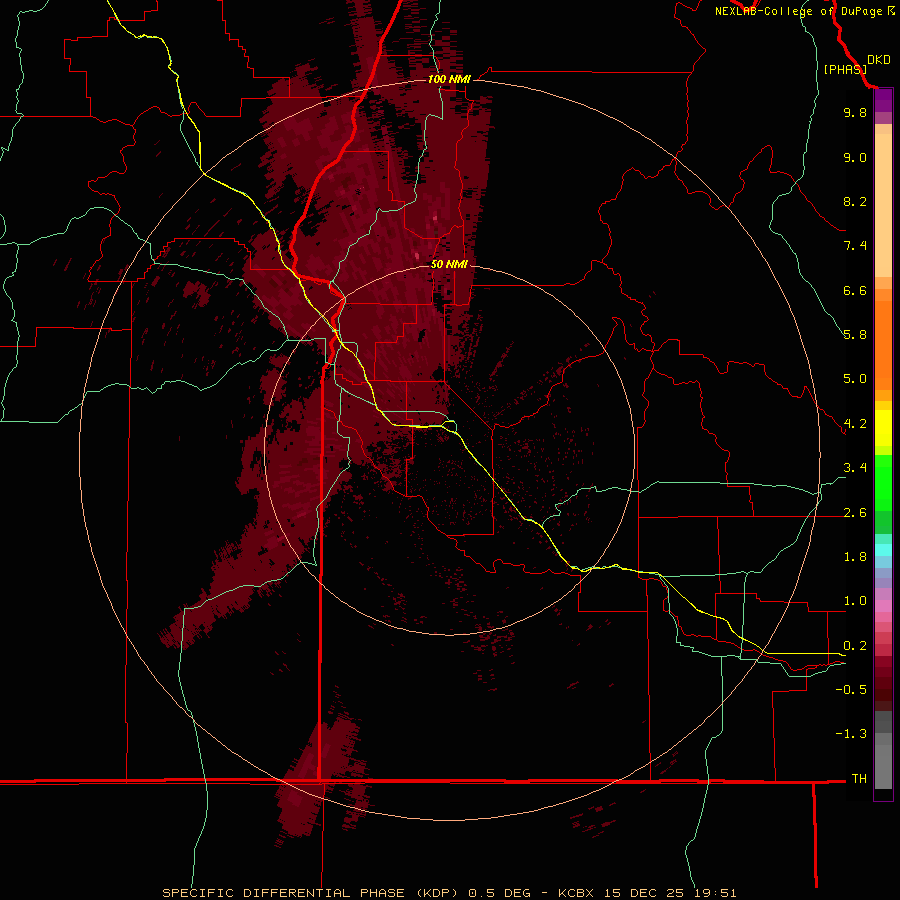Screen dimensions: 900x900
Task: Click the 0.2 scale value
Action: pos(855,646)
